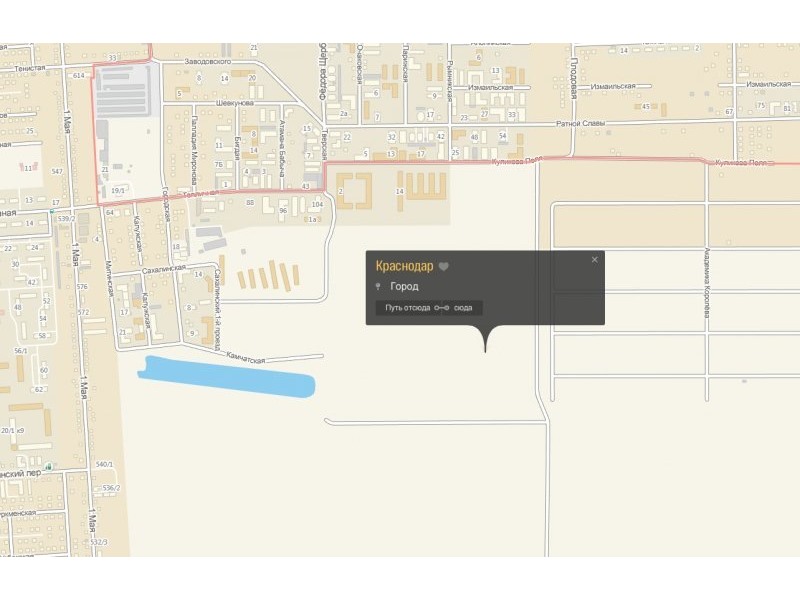Open the Краснодар title link
Viewport: 800px width, 600px height.
pyautogui.click(x=404, y=266)
